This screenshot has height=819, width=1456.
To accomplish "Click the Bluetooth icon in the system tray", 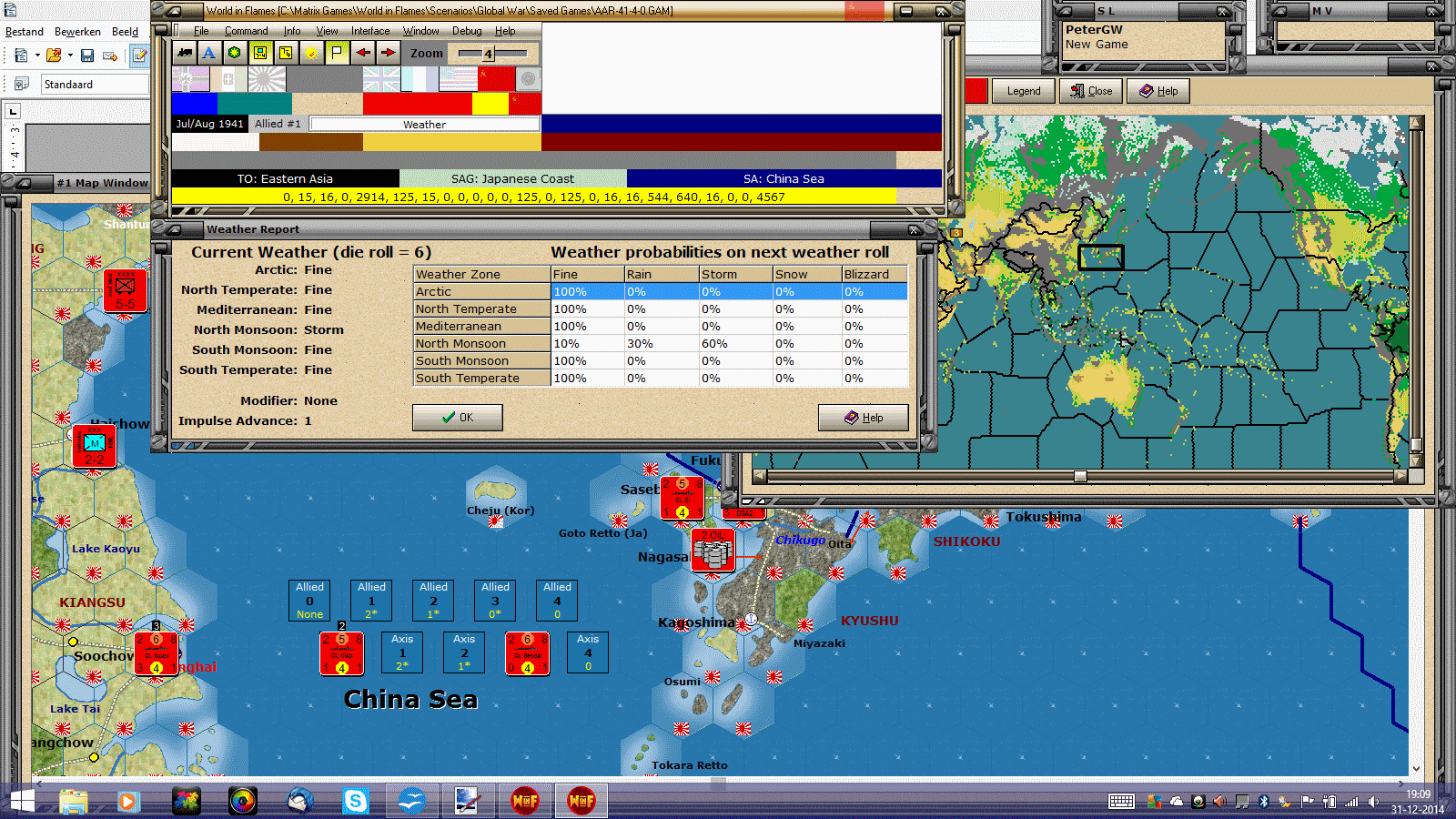I will point(1263,801).
